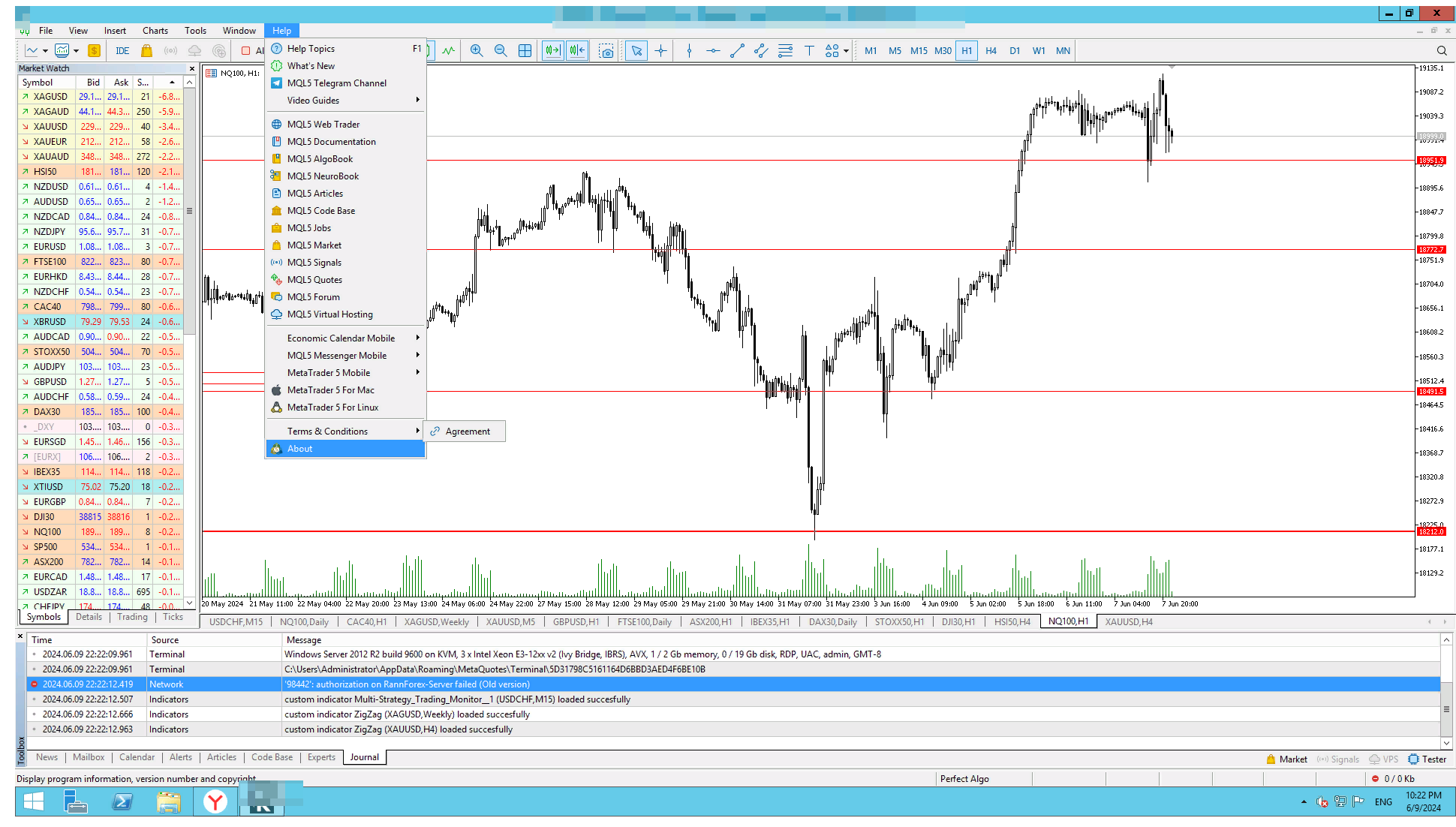
Task: Click the Market button in toolbox bar
Action: 1286,759
